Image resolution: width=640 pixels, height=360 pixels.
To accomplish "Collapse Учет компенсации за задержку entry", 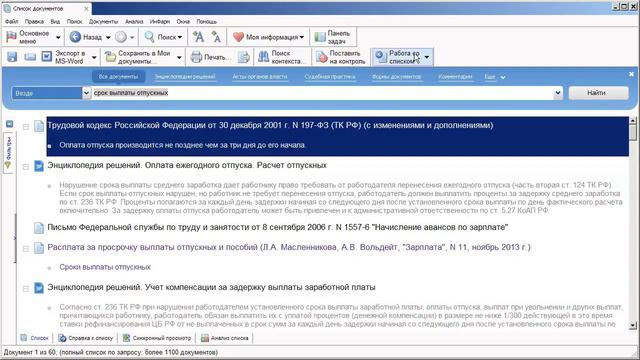I will click(x=26, y=289).
